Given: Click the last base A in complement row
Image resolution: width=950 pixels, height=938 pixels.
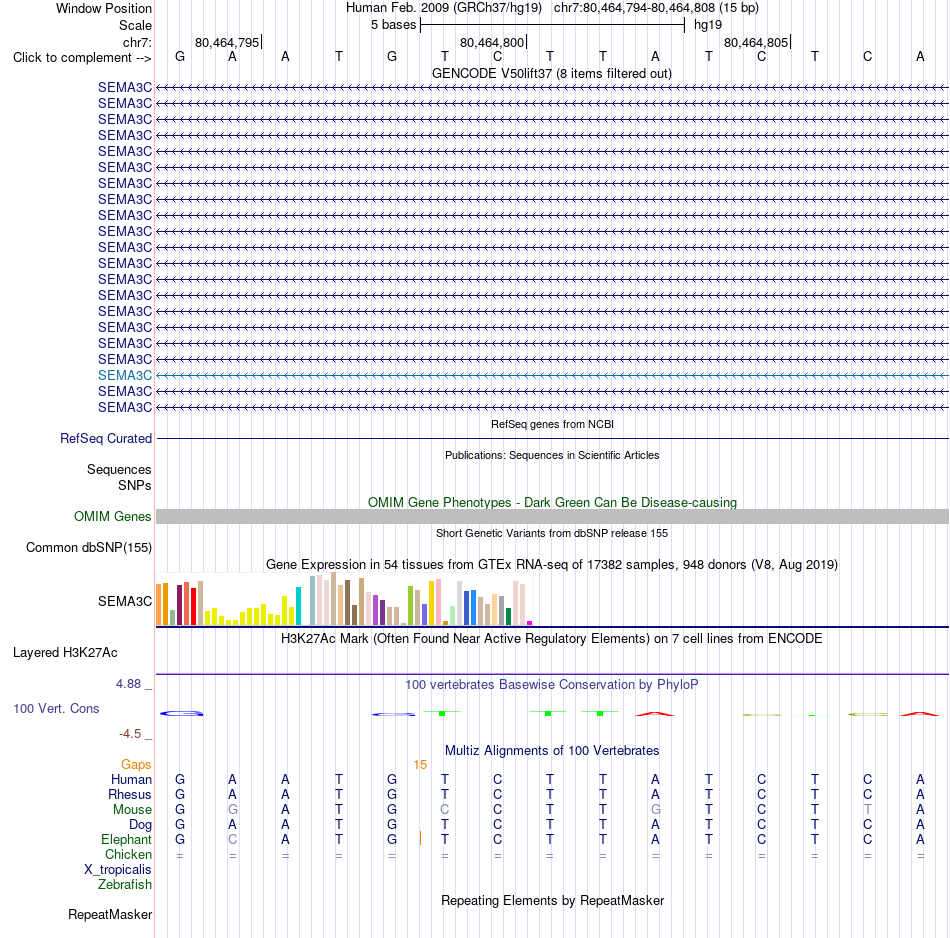Looking at the screenshot, I should [920, 57].
